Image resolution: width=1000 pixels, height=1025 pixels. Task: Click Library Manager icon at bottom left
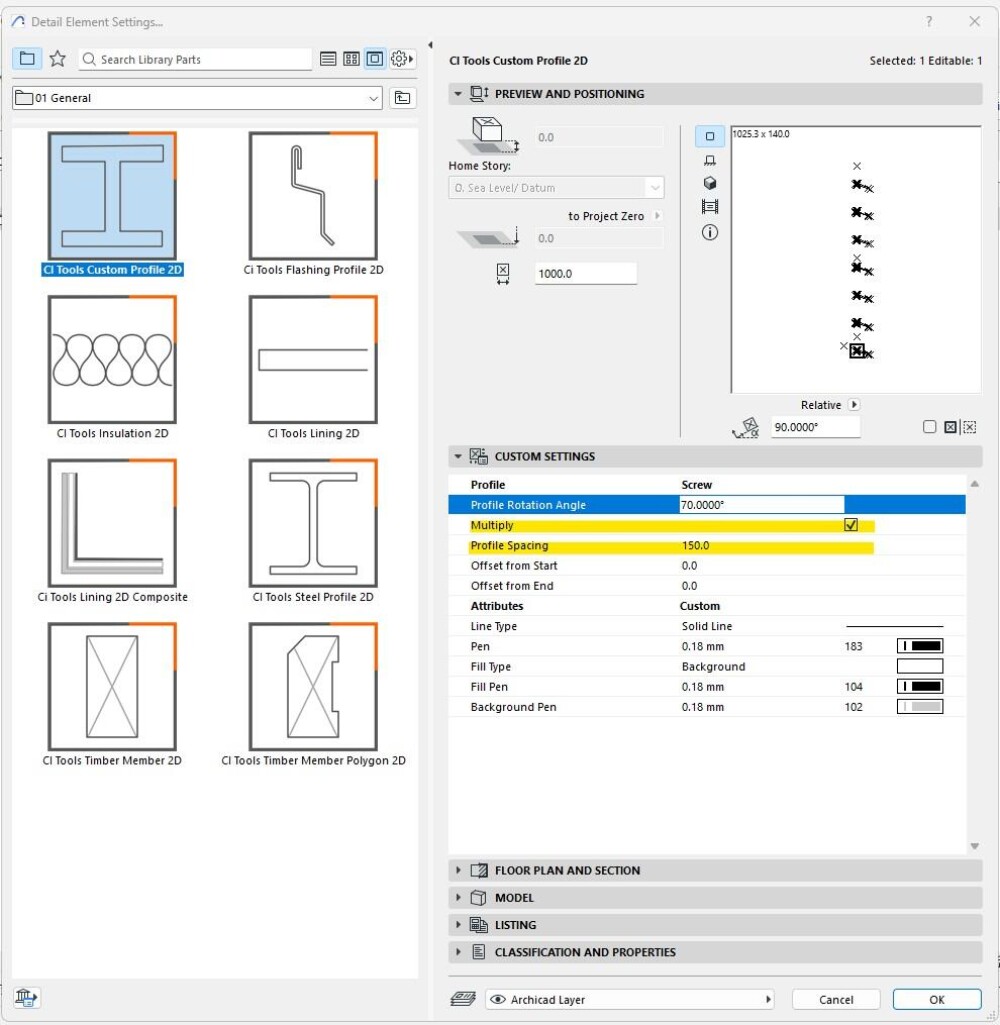point(26,997)
